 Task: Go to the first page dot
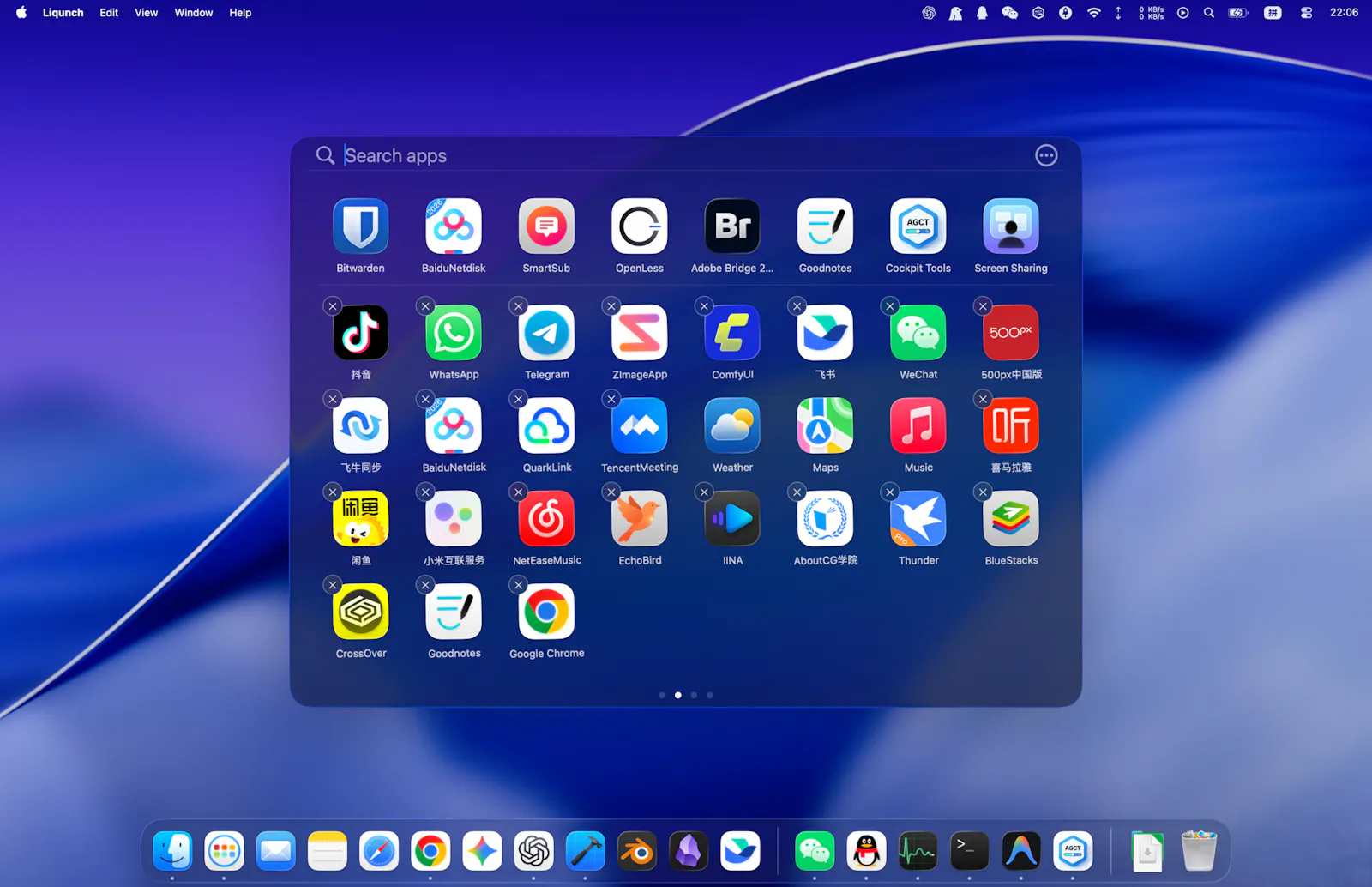(662, 695)
